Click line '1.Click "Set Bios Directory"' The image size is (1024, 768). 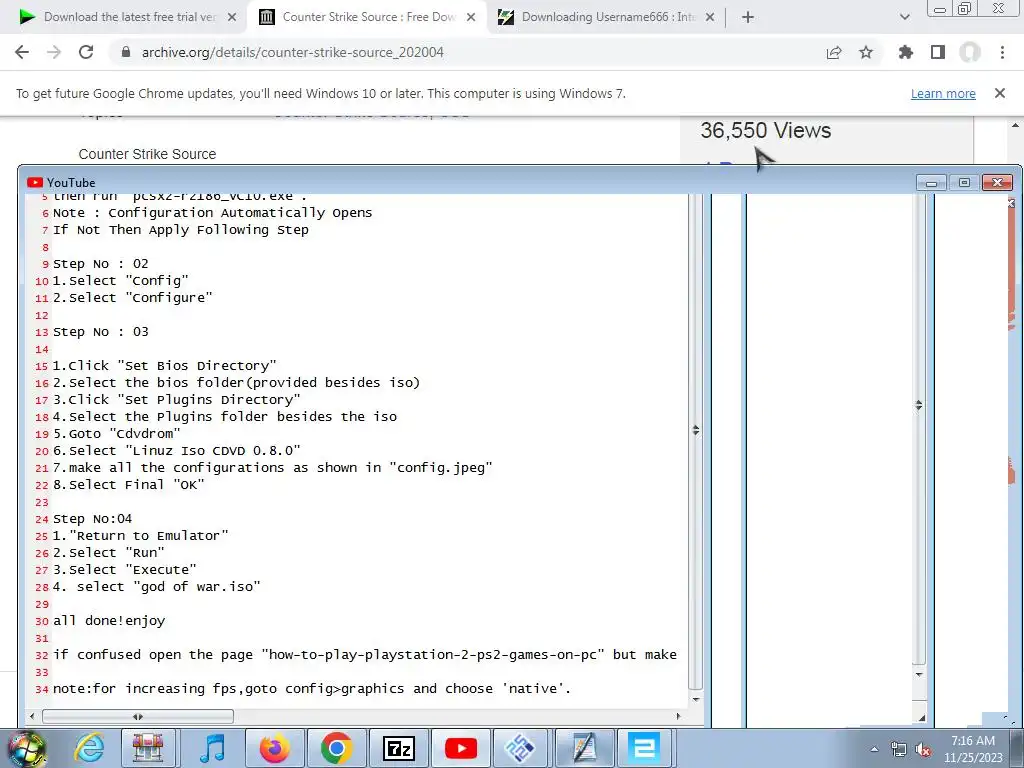tap(165, 366)
